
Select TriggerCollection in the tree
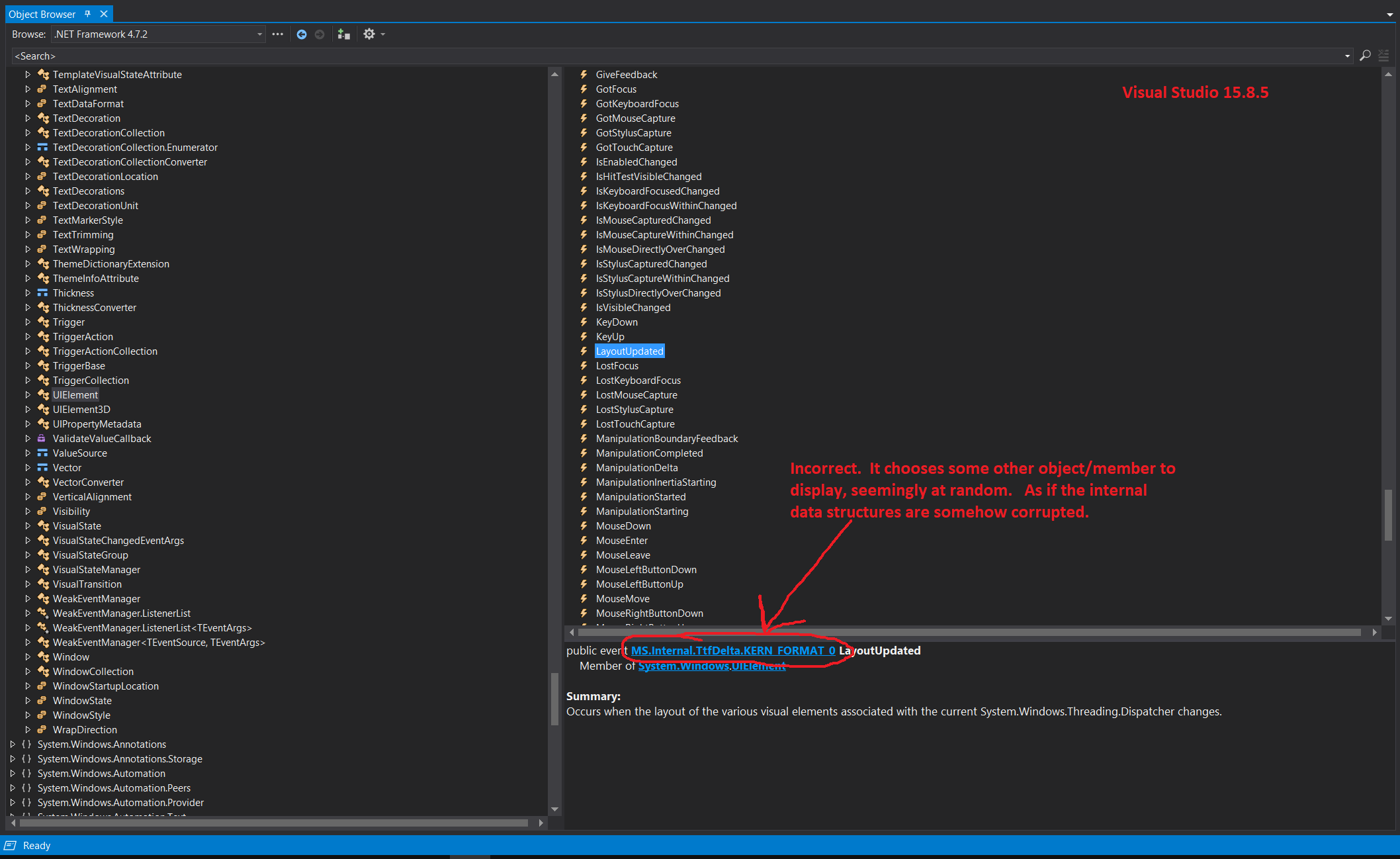pyautogui.click(x=91, y=380)
